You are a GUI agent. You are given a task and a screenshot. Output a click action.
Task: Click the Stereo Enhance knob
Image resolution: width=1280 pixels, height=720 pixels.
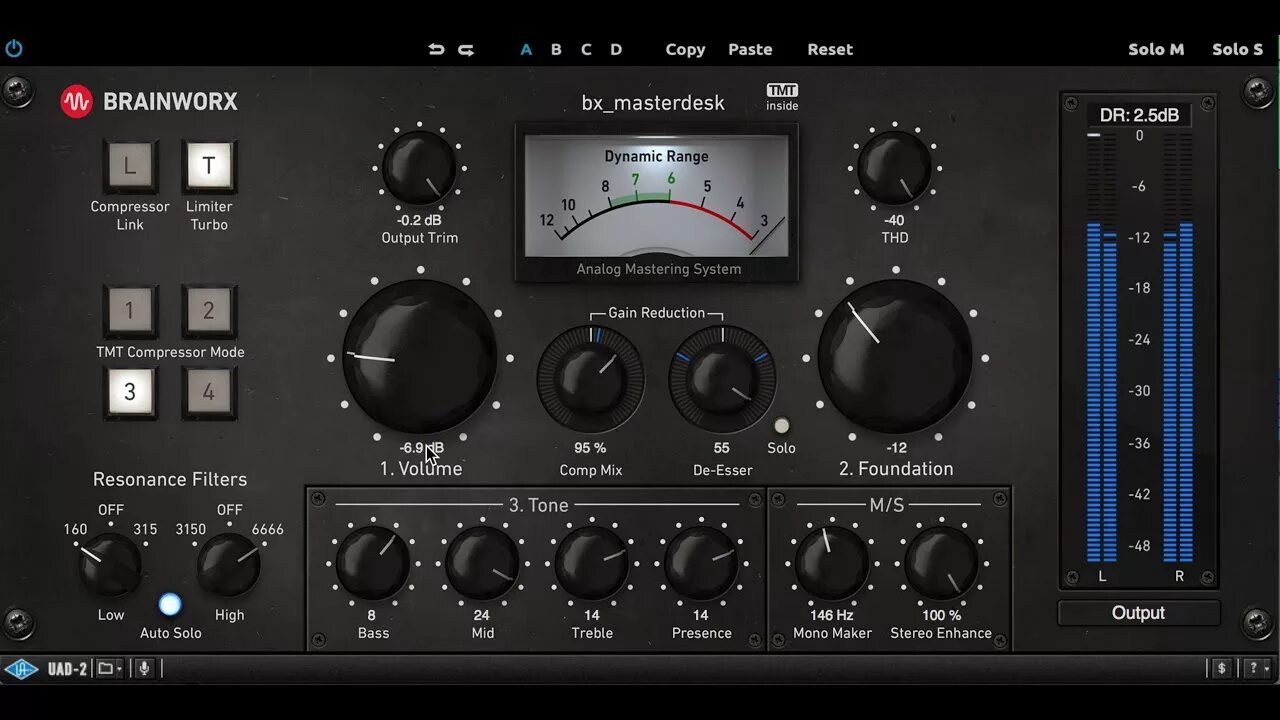[941, 563]
